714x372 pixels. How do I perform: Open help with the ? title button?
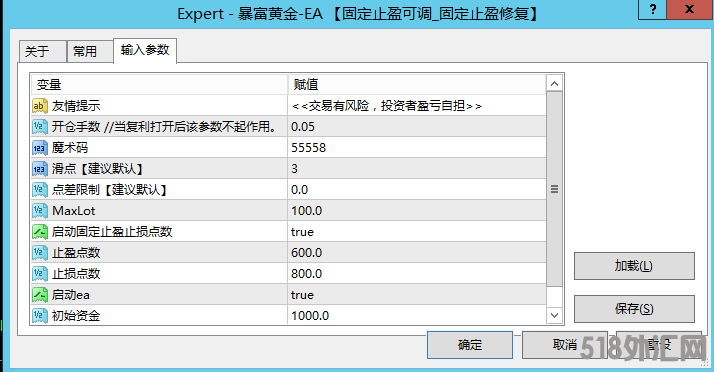(653, 9)
